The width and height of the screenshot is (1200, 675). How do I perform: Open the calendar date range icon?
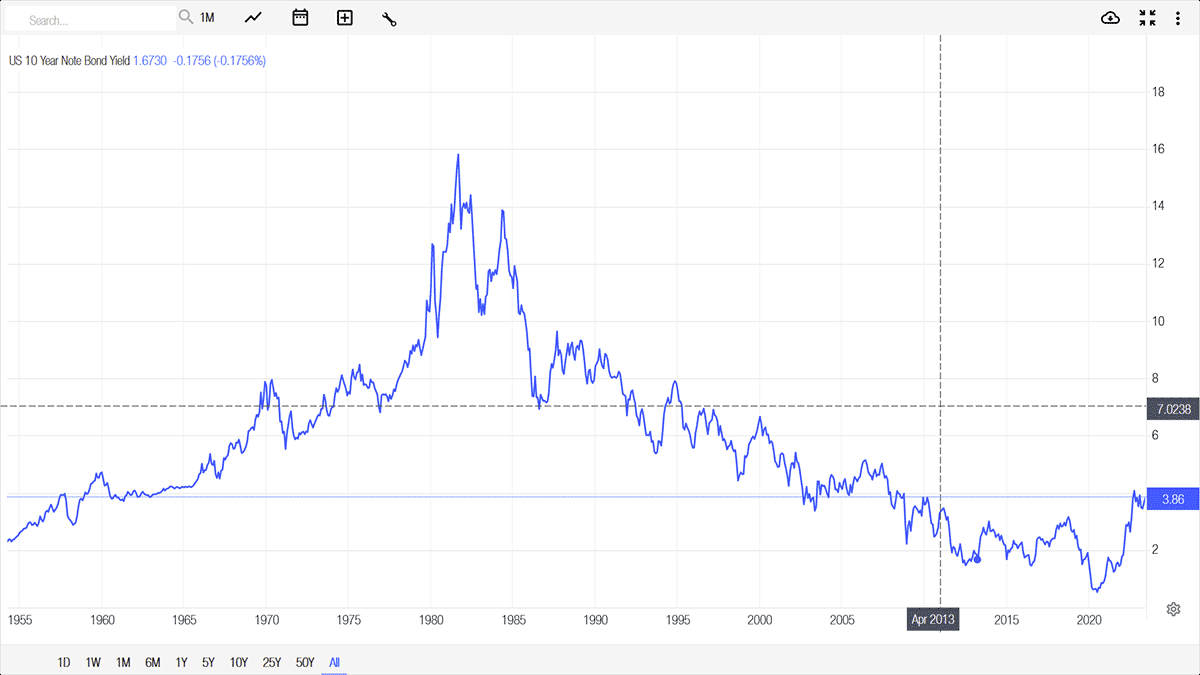click(x=300, y=18)
